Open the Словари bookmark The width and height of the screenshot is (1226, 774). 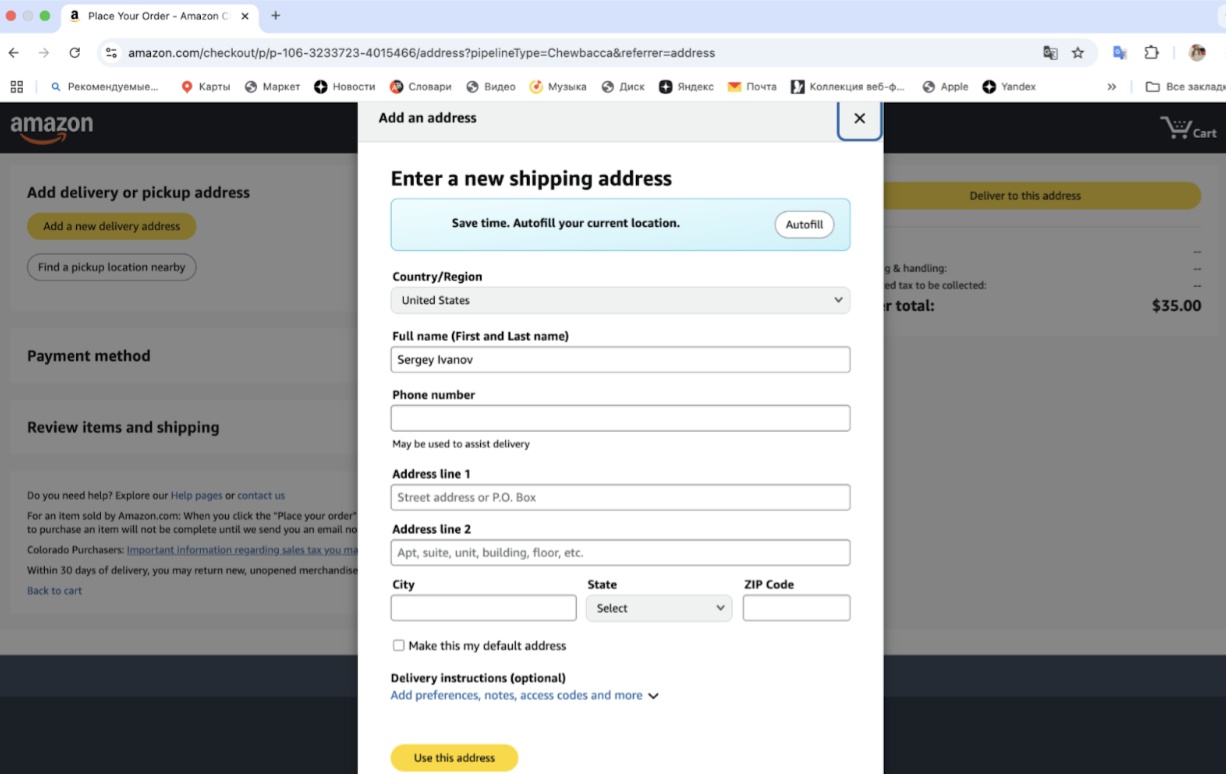pyautogui.click(x=421, y=87)
